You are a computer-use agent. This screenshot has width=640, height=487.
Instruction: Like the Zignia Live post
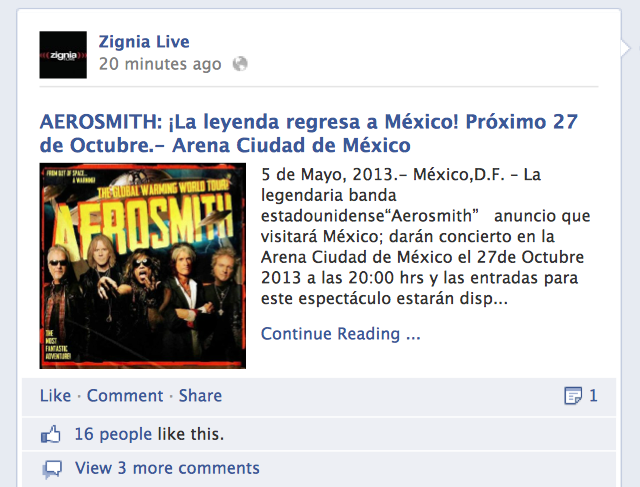(55, 396)
